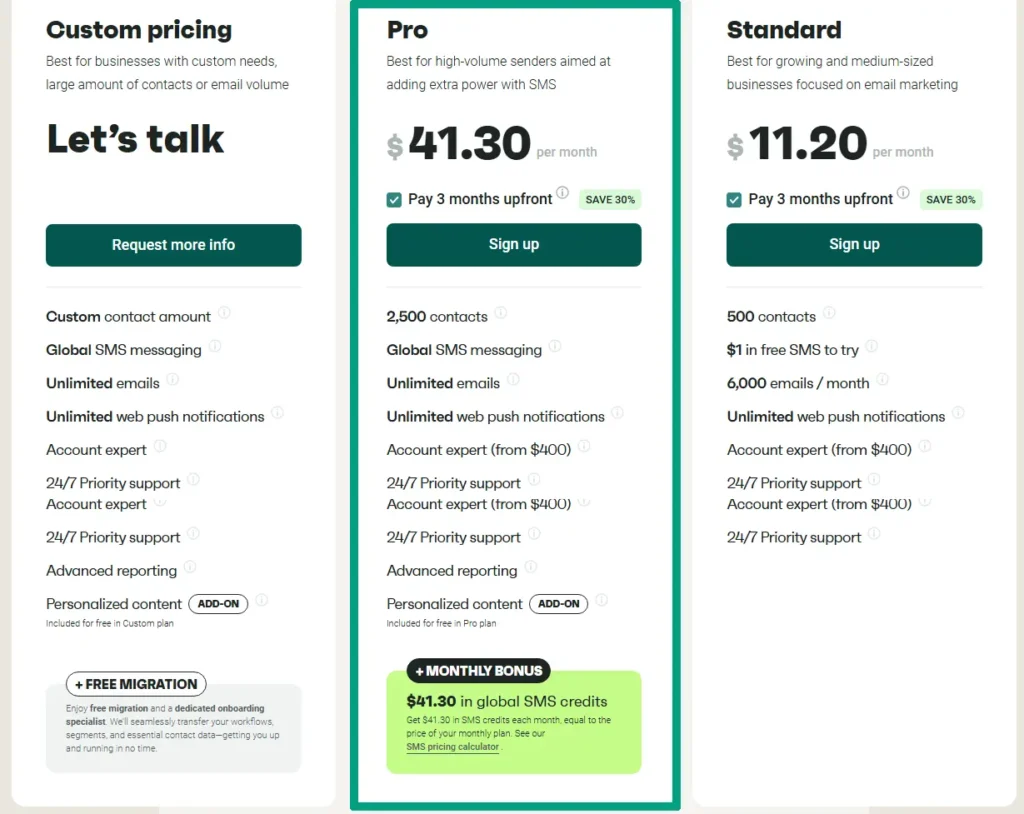Image resolution: width=1024 pixels, height=814 pixels.
Task: Uncheck Pay 3 months upfront on Pro plan
Action: click(395, 200)
